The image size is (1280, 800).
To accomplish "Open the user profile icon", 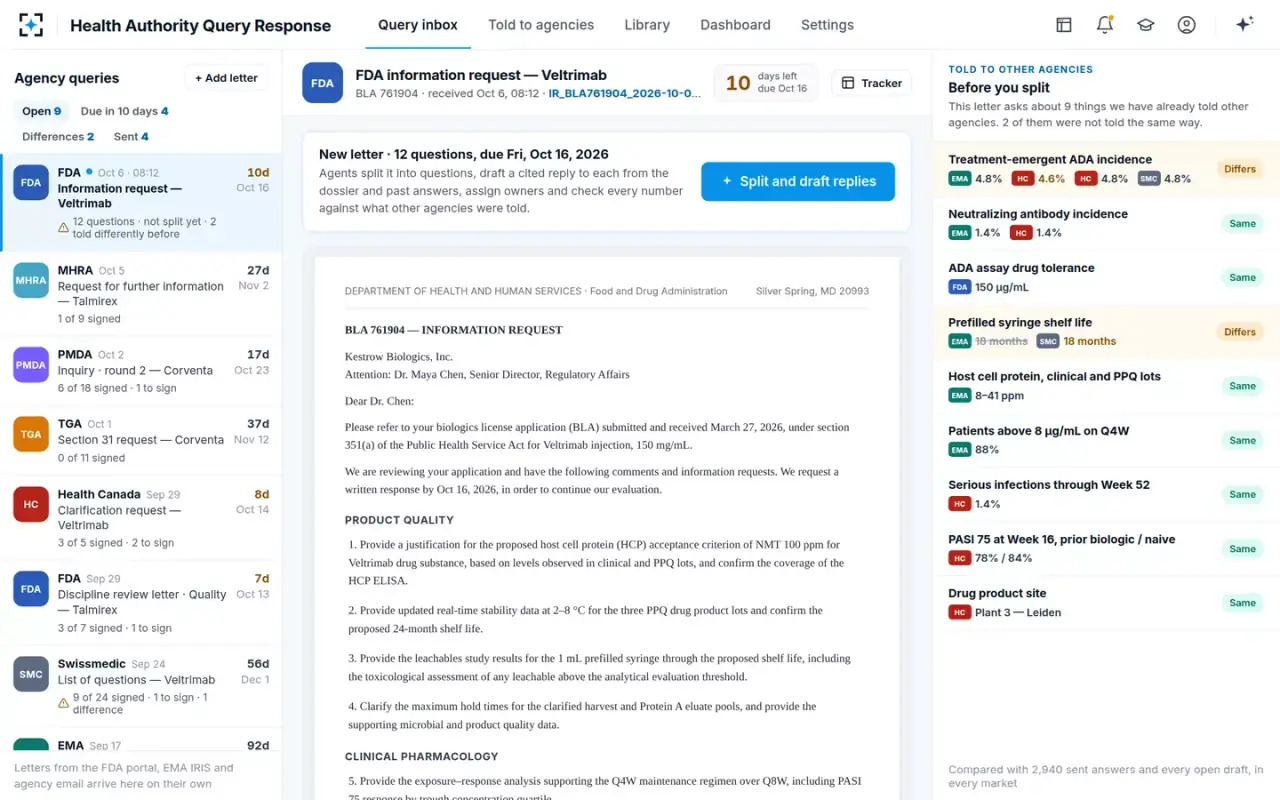I will pyautogui.click(x=1187, y=25).
